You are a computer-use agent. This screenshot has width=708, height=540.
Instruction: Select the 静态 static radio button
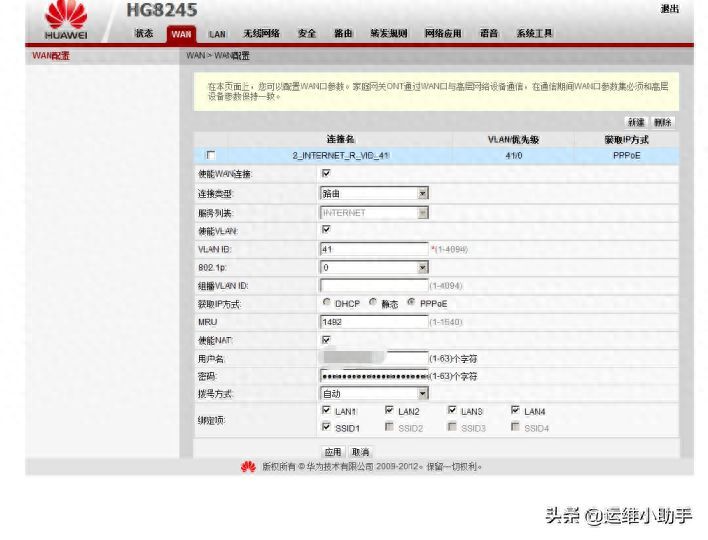tap(373, 302)
